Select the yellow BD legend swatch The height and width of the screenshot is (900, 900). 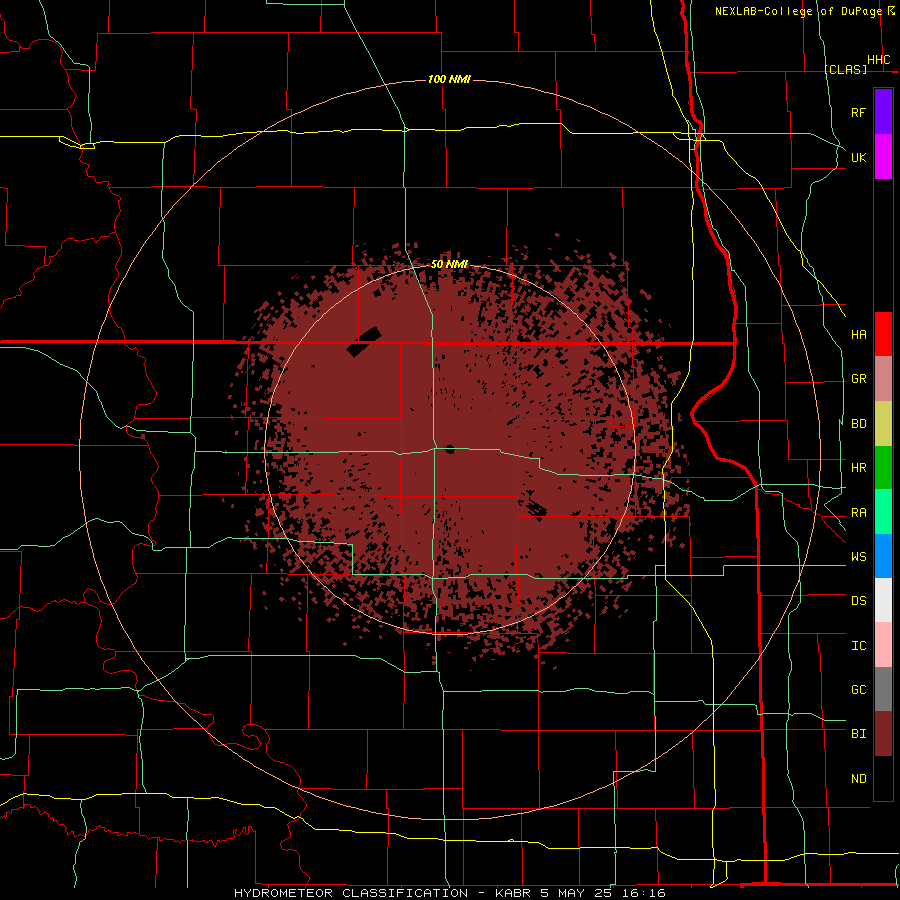pos(883,423)
